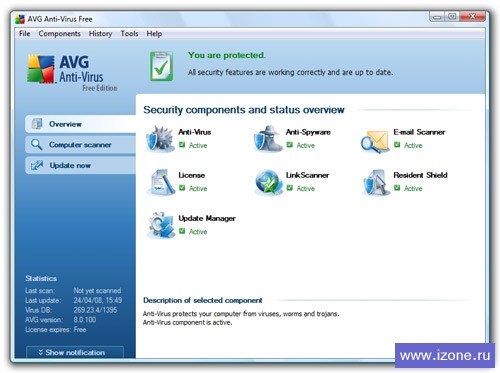Click 'You are protected.' status heading
Viewport: 500px width, 373px height.
tap(227, 55)
